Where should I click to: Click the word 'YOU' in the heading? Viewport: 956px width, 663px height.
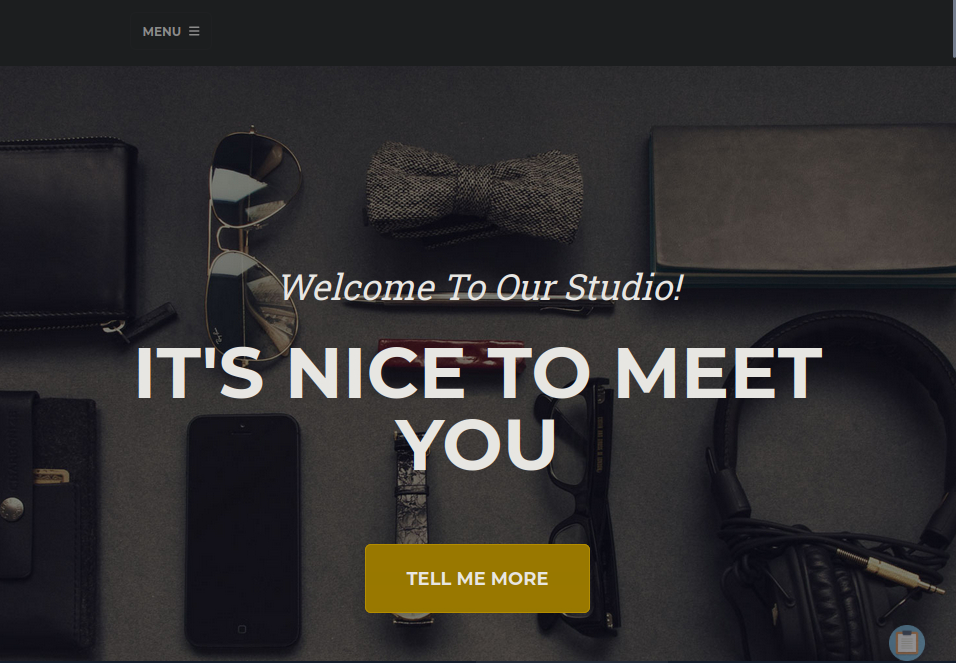479,445
